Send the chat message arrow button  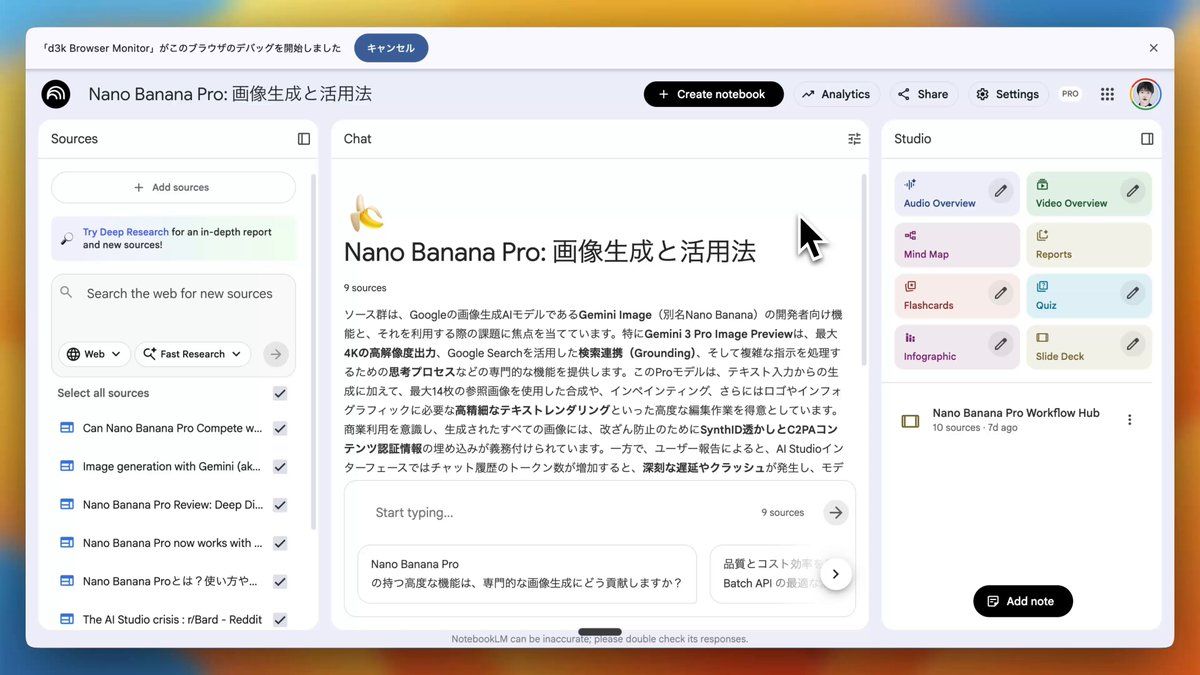(x=835, y=513)
